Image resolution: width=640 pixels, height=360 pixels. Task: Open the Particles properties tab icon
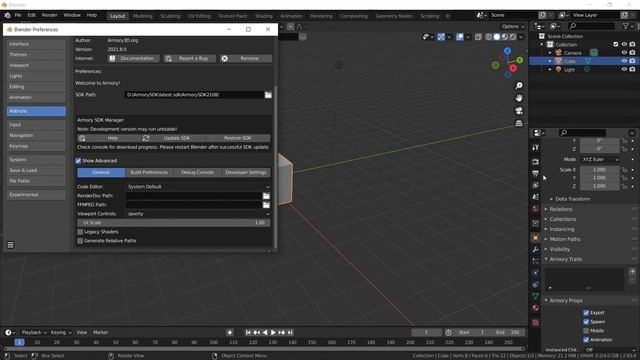click(536, 261)
